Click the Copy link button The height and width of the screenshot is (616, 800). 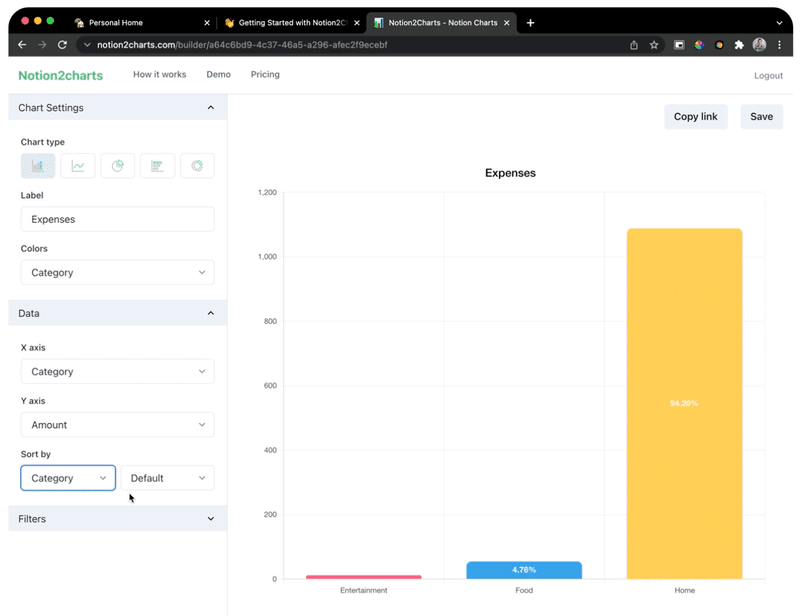696,117
